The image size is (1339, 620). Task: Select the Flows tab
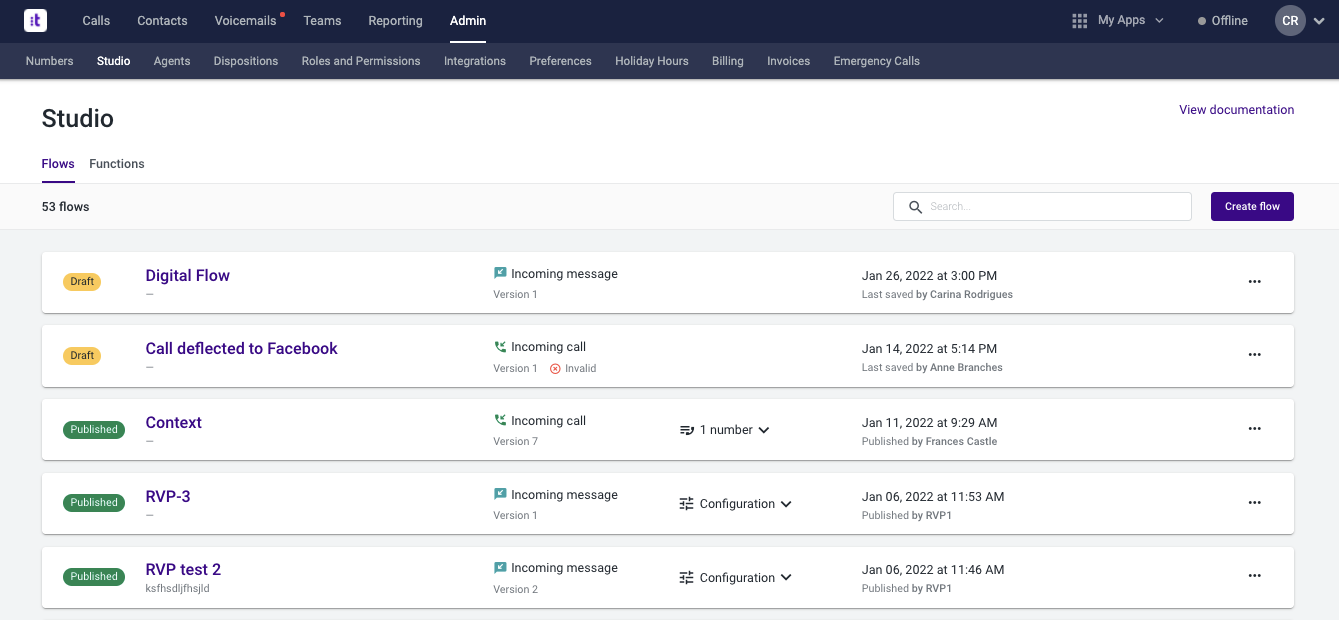coord(58,164)
